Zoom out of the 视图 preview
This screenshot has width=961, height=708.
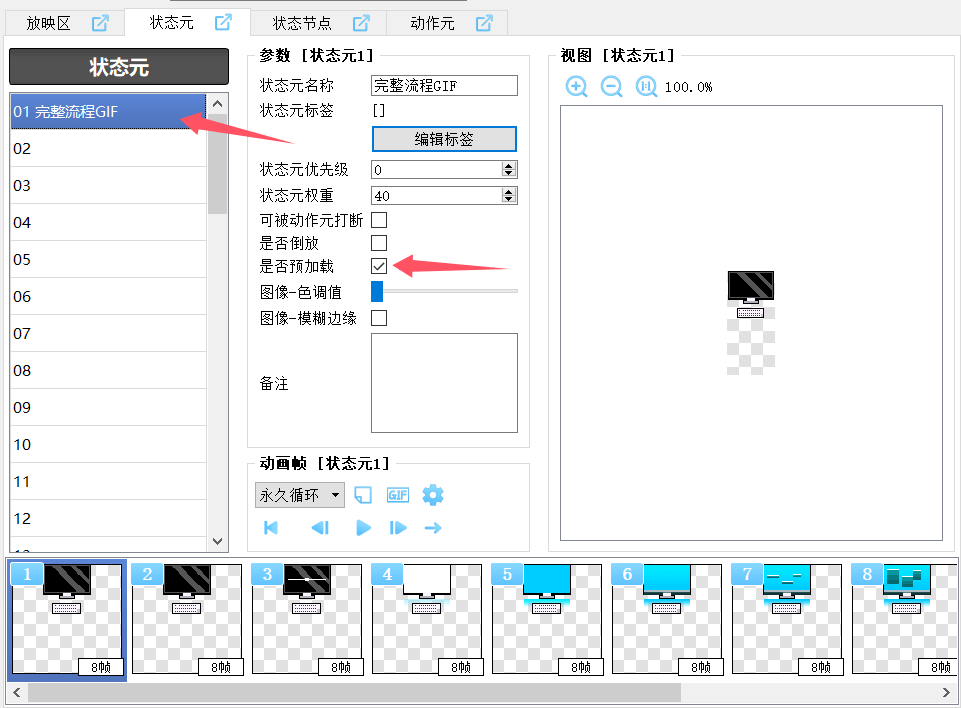611,87
